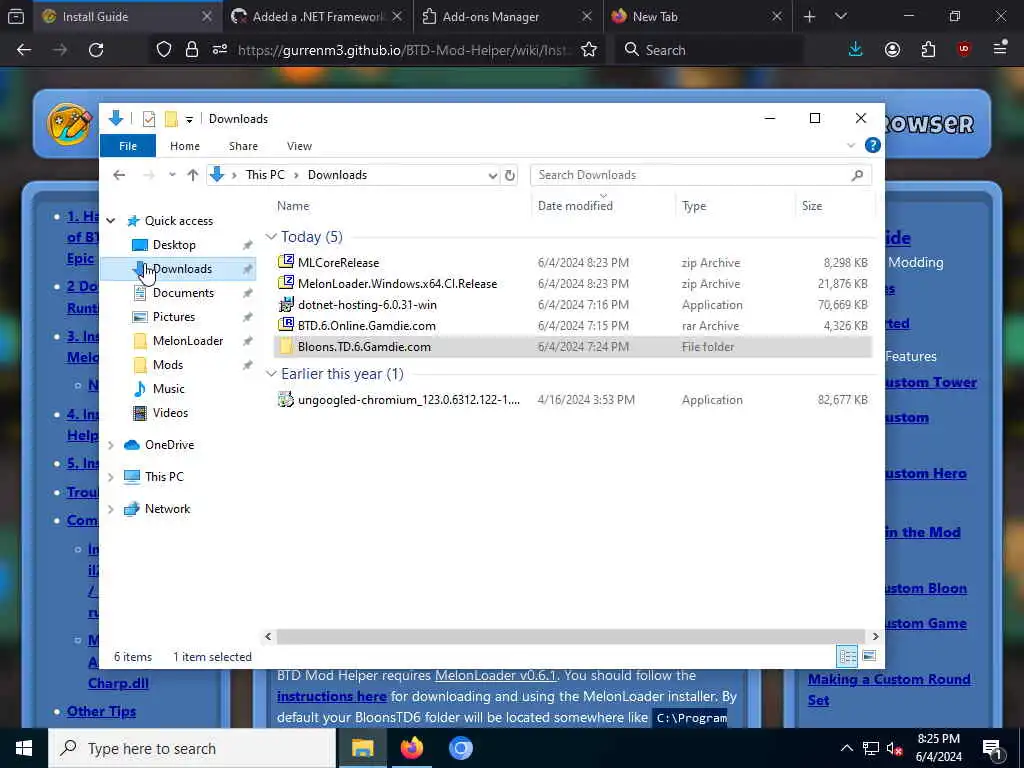Image resolution: width=1024 pixels, height=768 pixels.
Task: Open the MelonLoader v0.6.1 link
Action: [495, 675]
